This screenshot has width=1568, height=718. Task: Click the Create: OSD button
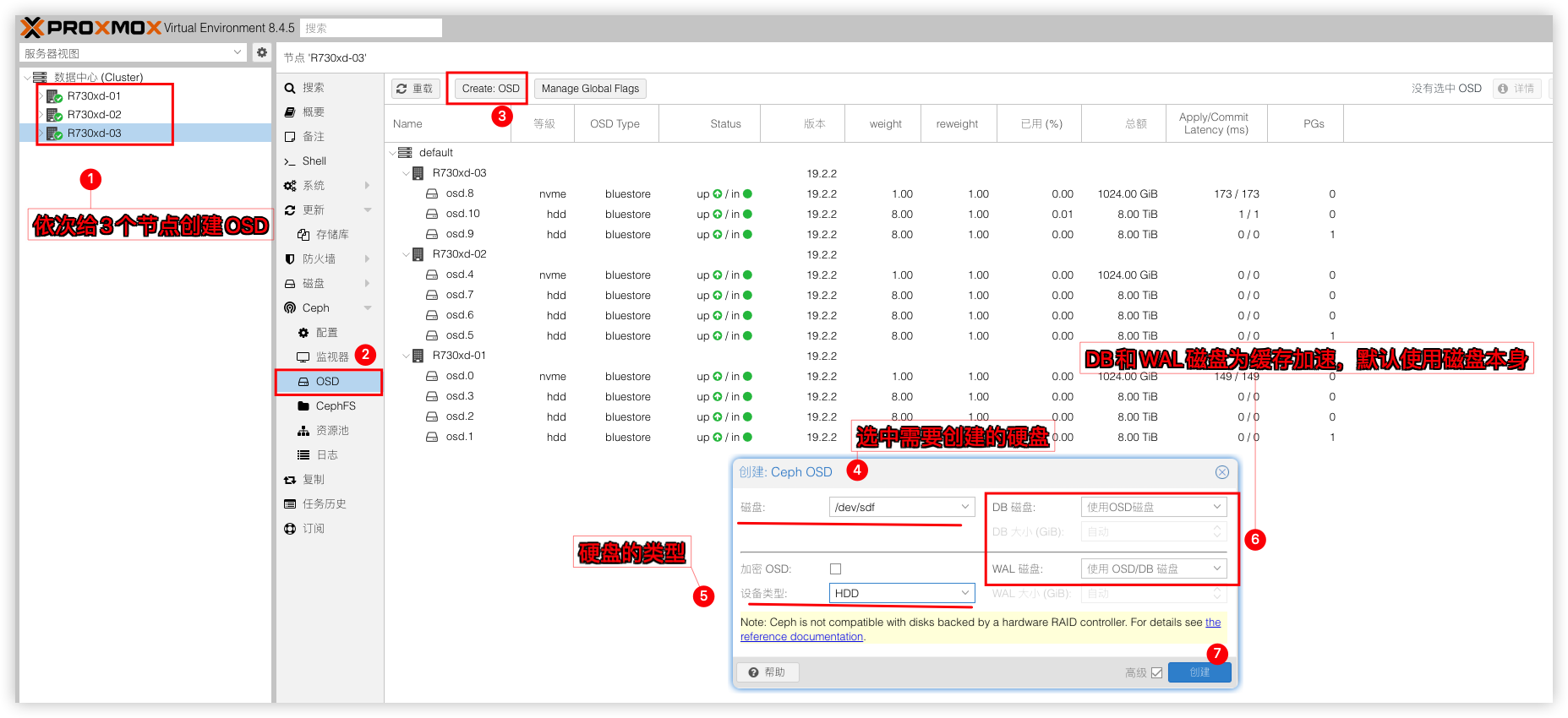click(x=490, y=89)
